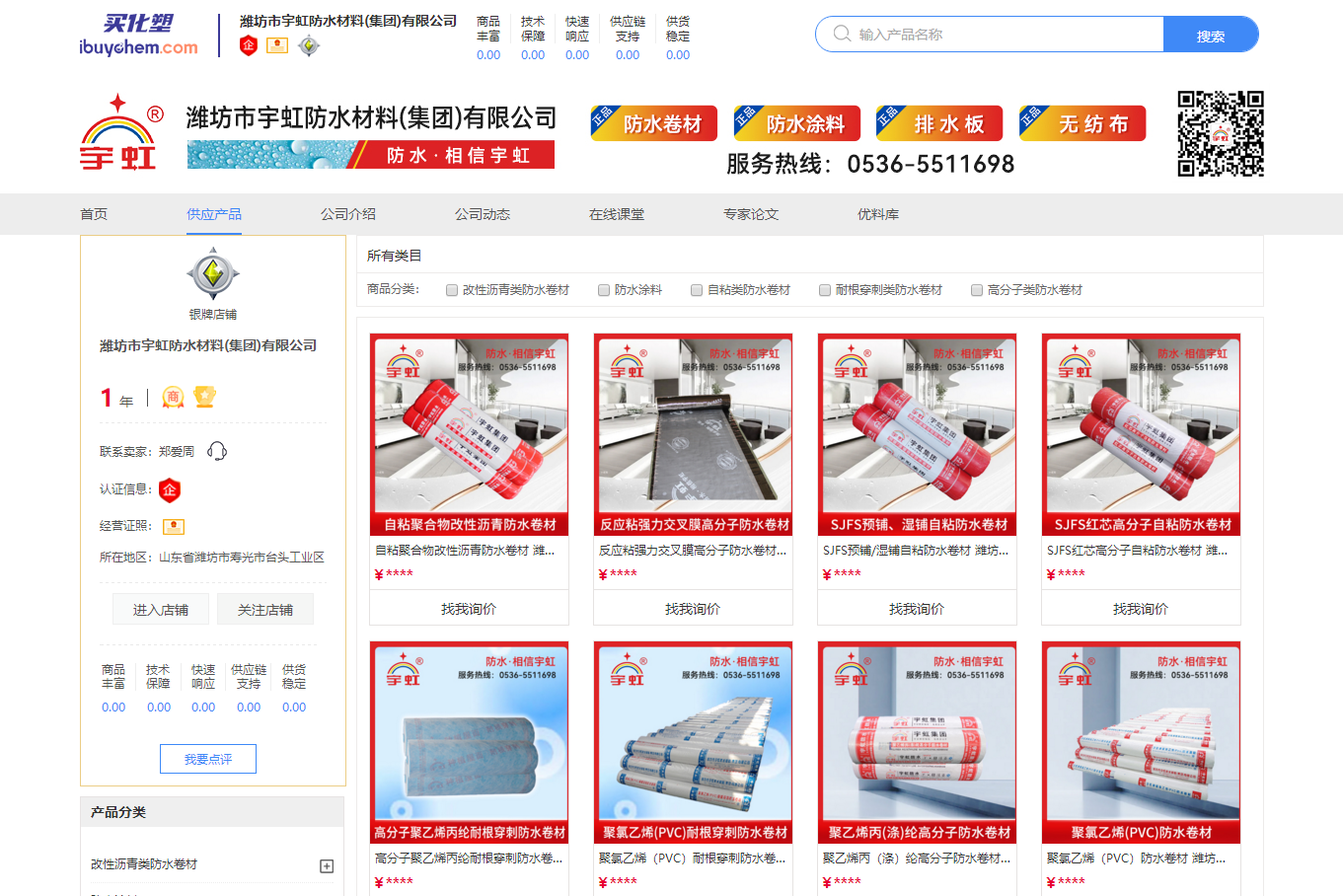The width and height of the screenshot is (1343, 896).
Task: Click the 无纺布 banner badge
Action: (x=1082, y=123)
